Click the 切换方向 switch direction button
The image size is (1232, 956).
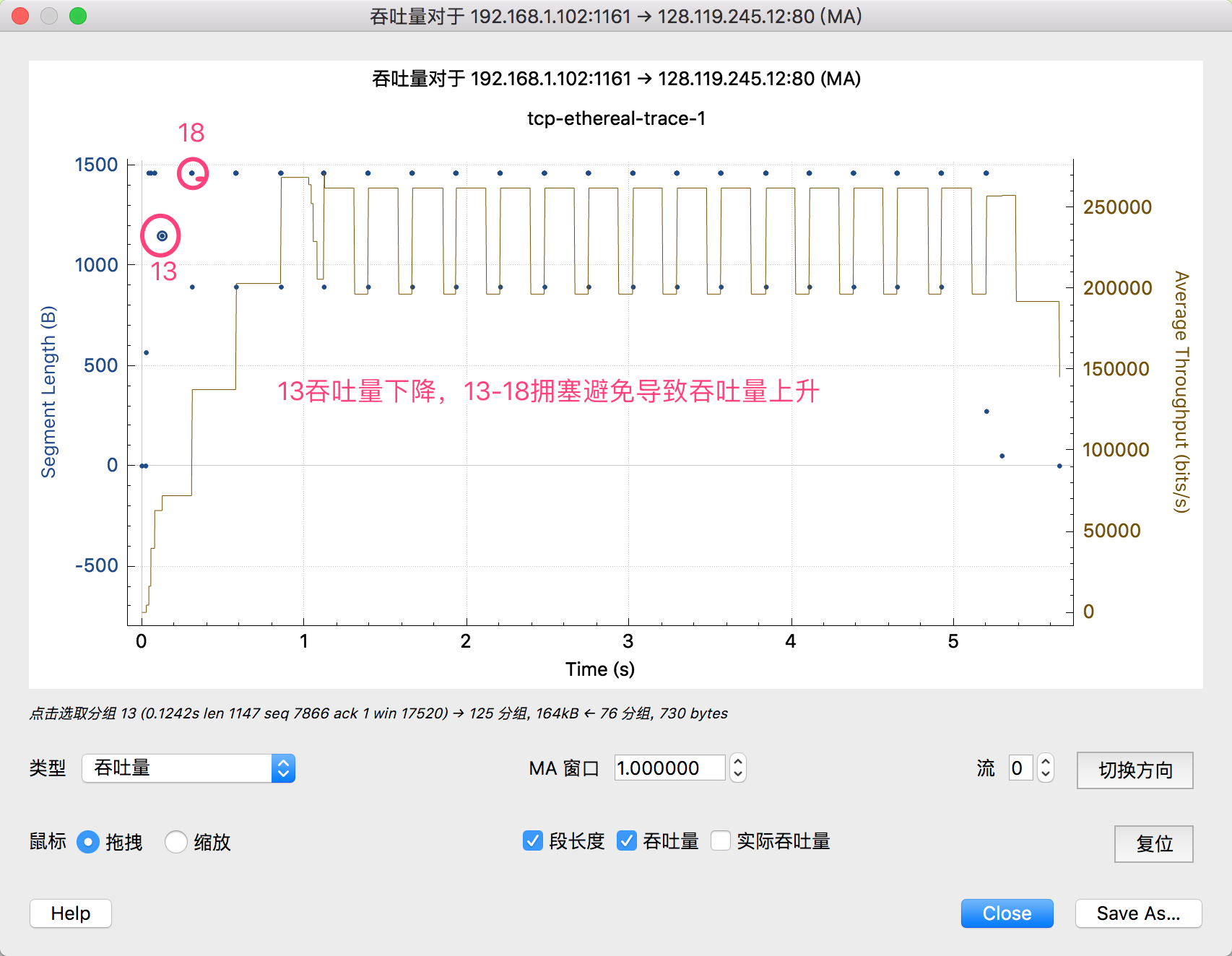(1135, 770)
